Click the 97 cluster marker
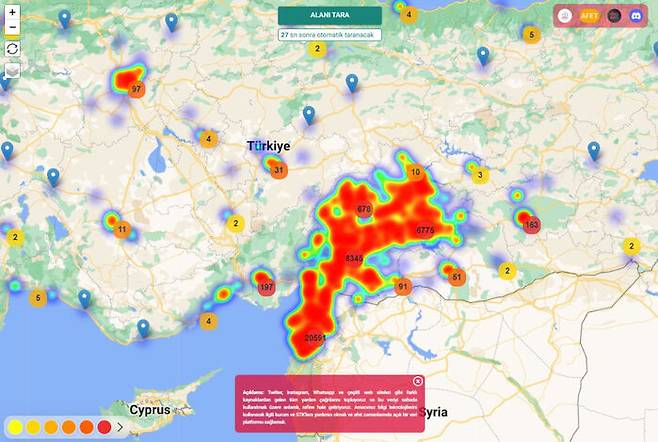The width and height of the screenshot is (658, 442). click(137, 89)
